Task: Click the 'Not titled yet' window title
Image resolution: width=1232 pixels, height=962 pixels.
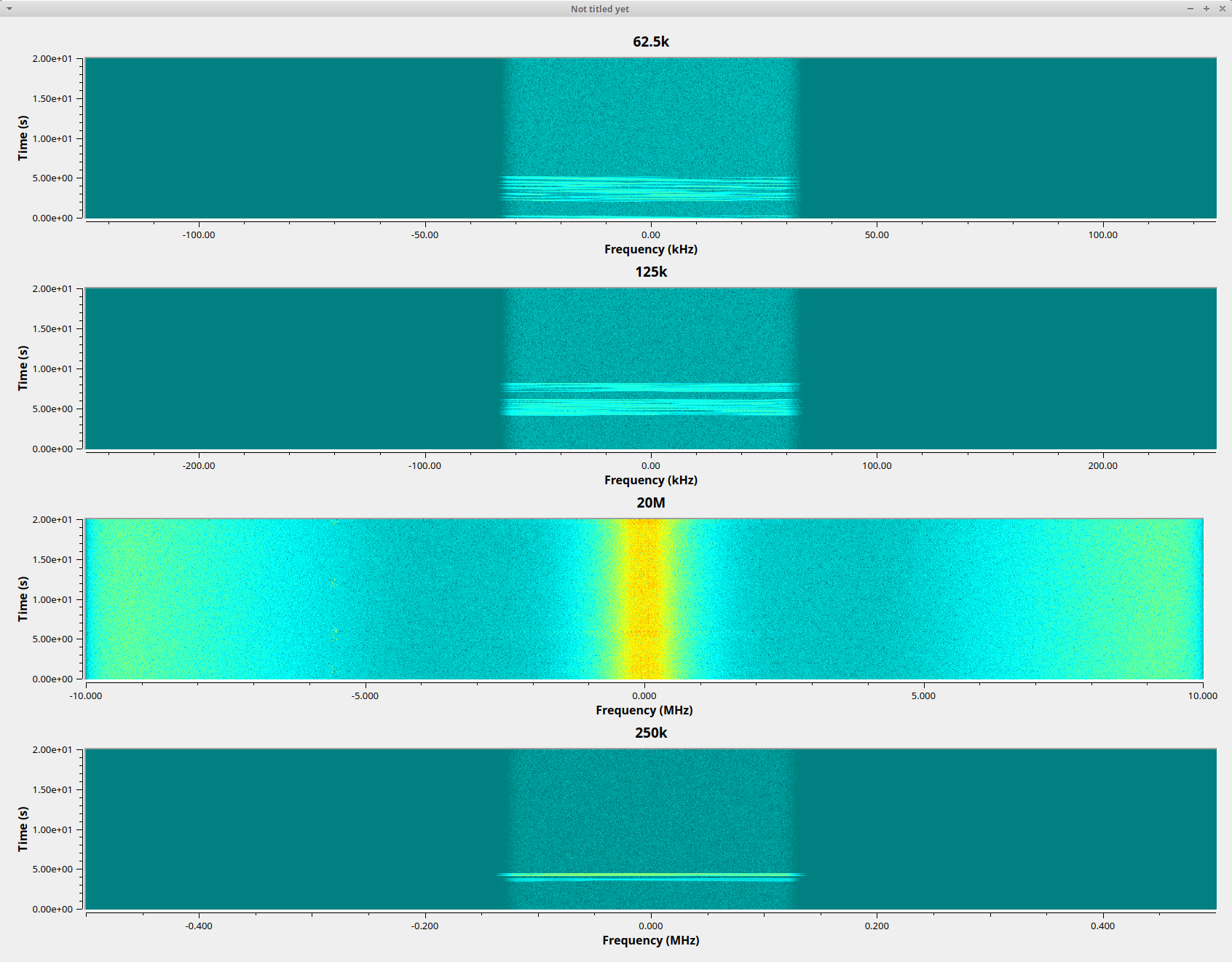Action: 599,9
